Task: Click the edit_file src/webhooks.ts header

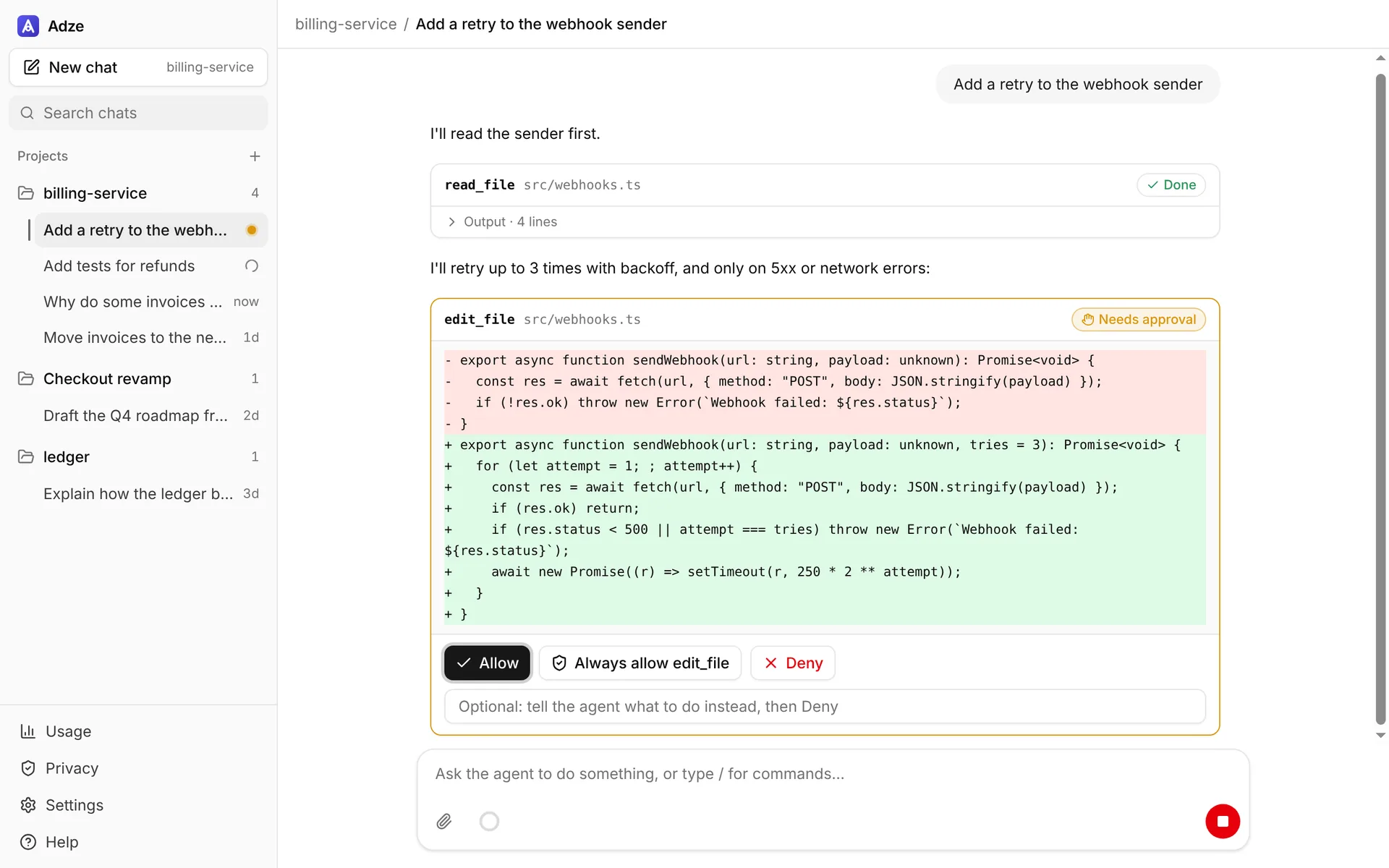Action: 825,320
